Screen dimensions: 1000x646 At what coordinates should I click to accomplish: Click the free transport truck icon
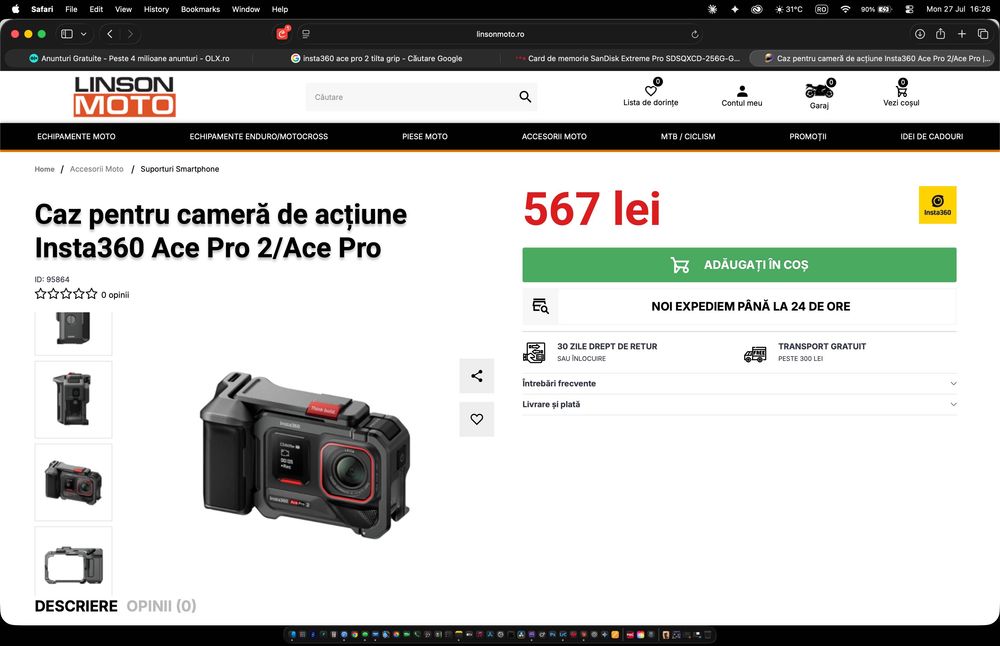click(755, 353)
